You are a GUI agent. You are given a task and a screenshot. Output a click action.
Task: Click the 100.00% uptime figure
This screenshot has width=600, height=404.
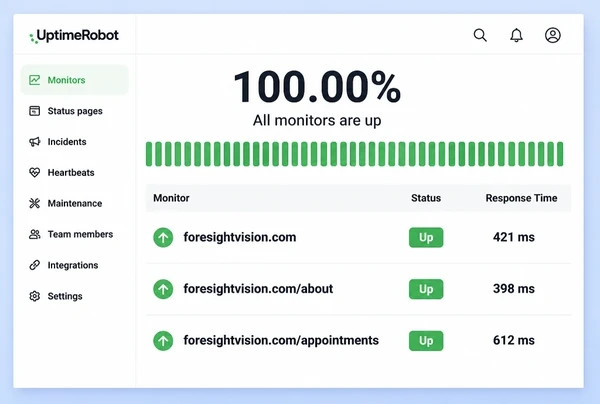click(x=317, y=87)
